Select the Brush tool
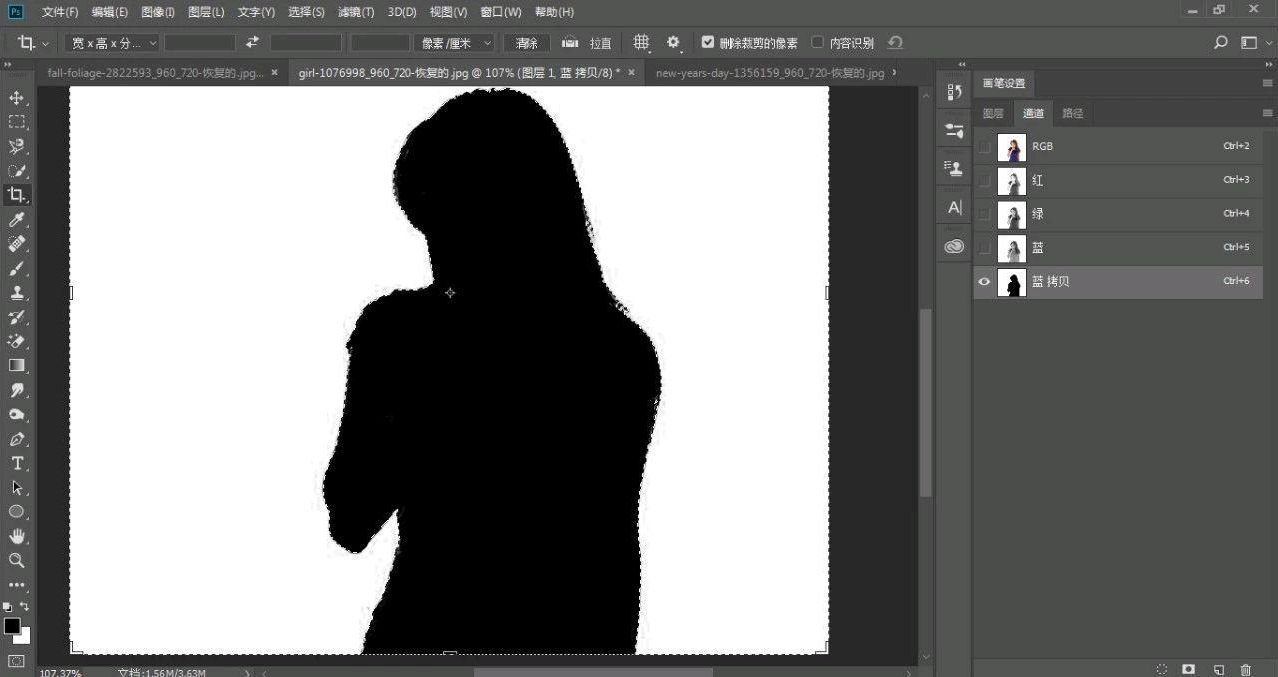This screenshot has height=677, width=1278. click(x=16, y=268)
